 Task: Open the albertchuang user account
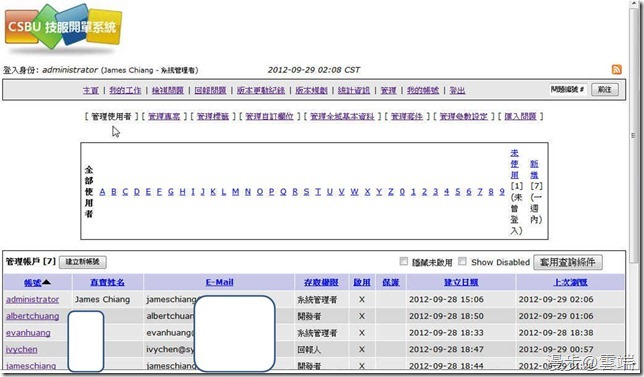[32, 316]
